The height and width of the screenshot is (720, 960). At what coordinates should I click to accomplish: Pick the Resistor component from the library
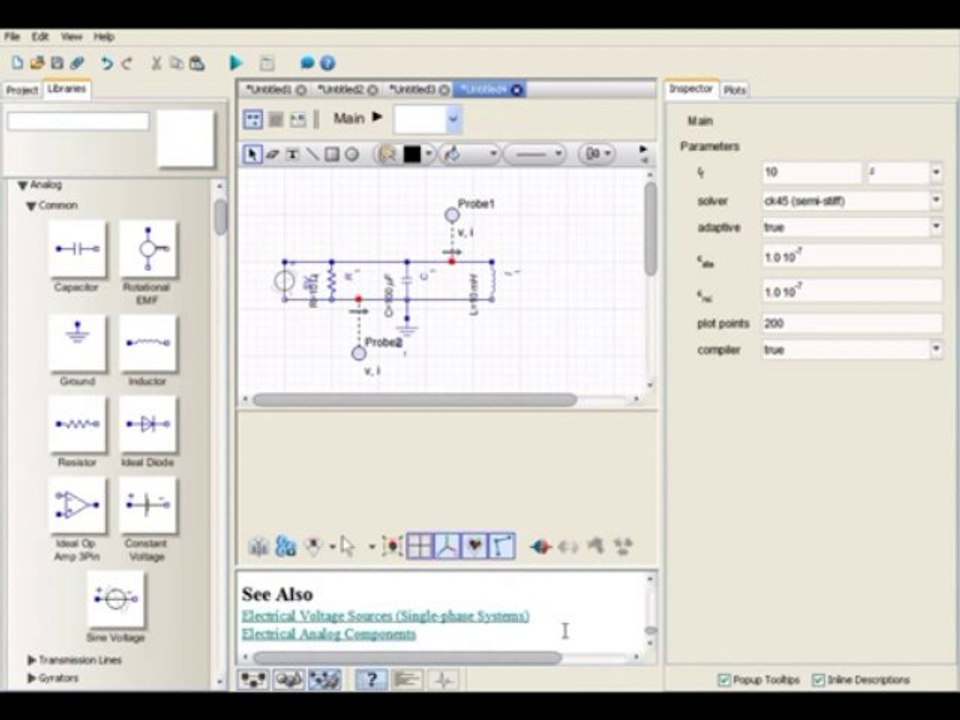(x=77, y=424)
